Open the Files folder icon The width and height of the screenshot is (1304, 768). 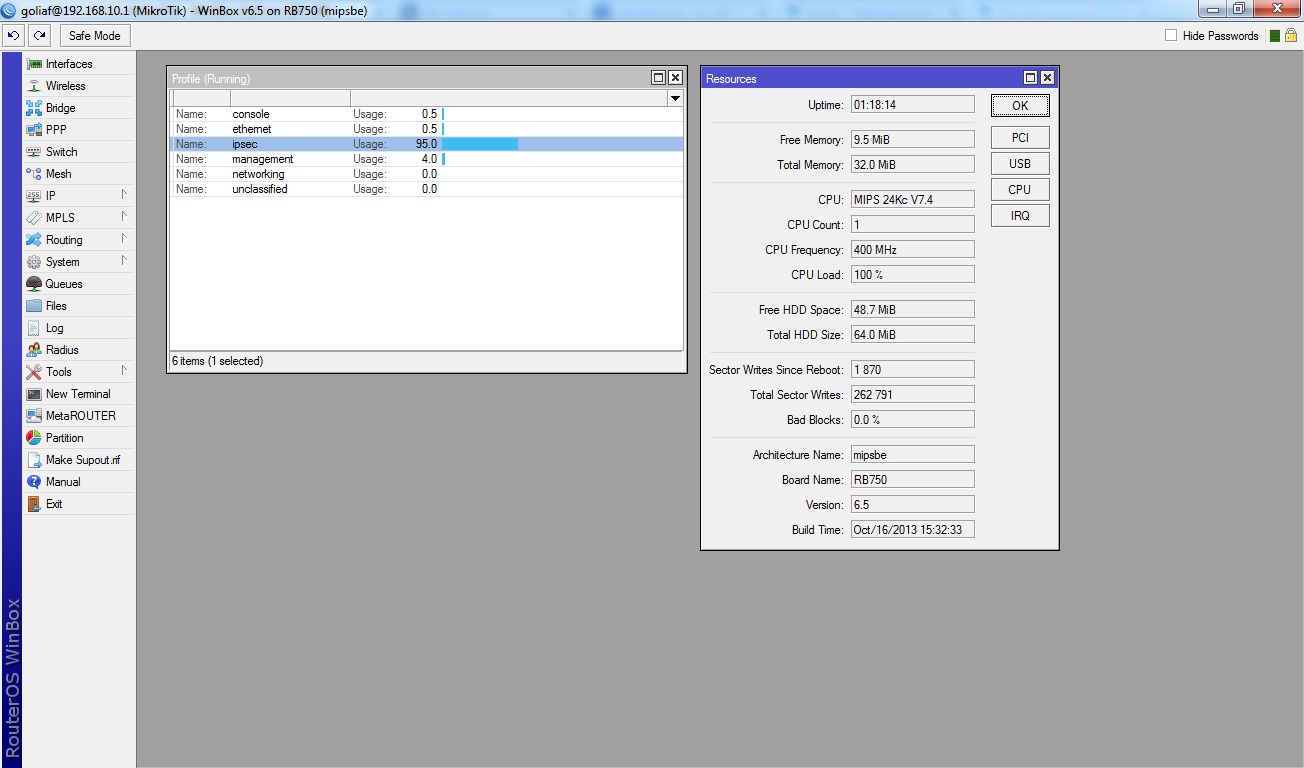coord(34,306)
